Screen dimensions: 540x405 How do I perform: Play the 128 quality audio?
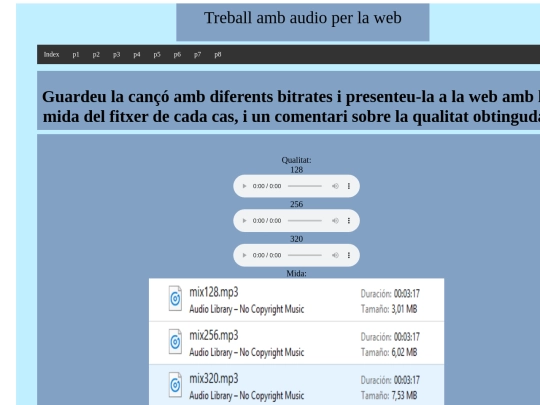(x=245, y=186)
